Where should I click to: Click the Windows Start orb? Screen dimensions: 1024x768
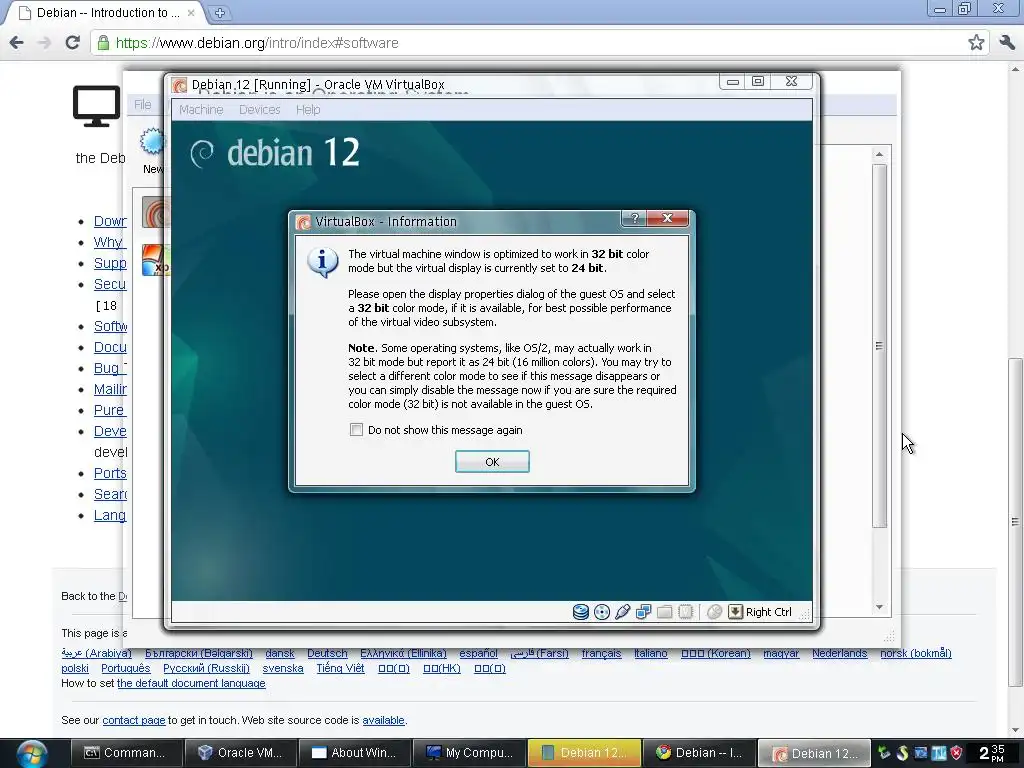pos(31,753)
